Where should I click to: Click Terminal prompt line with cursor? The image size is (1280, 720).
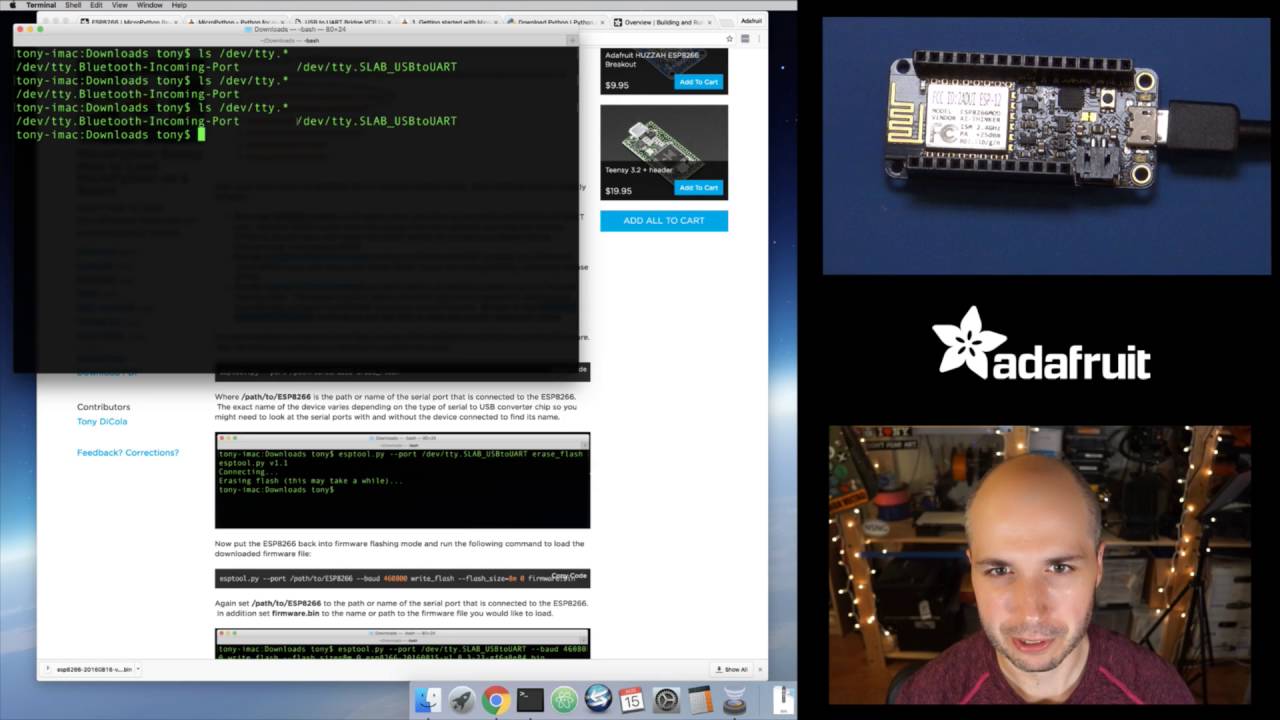(110, 134)
